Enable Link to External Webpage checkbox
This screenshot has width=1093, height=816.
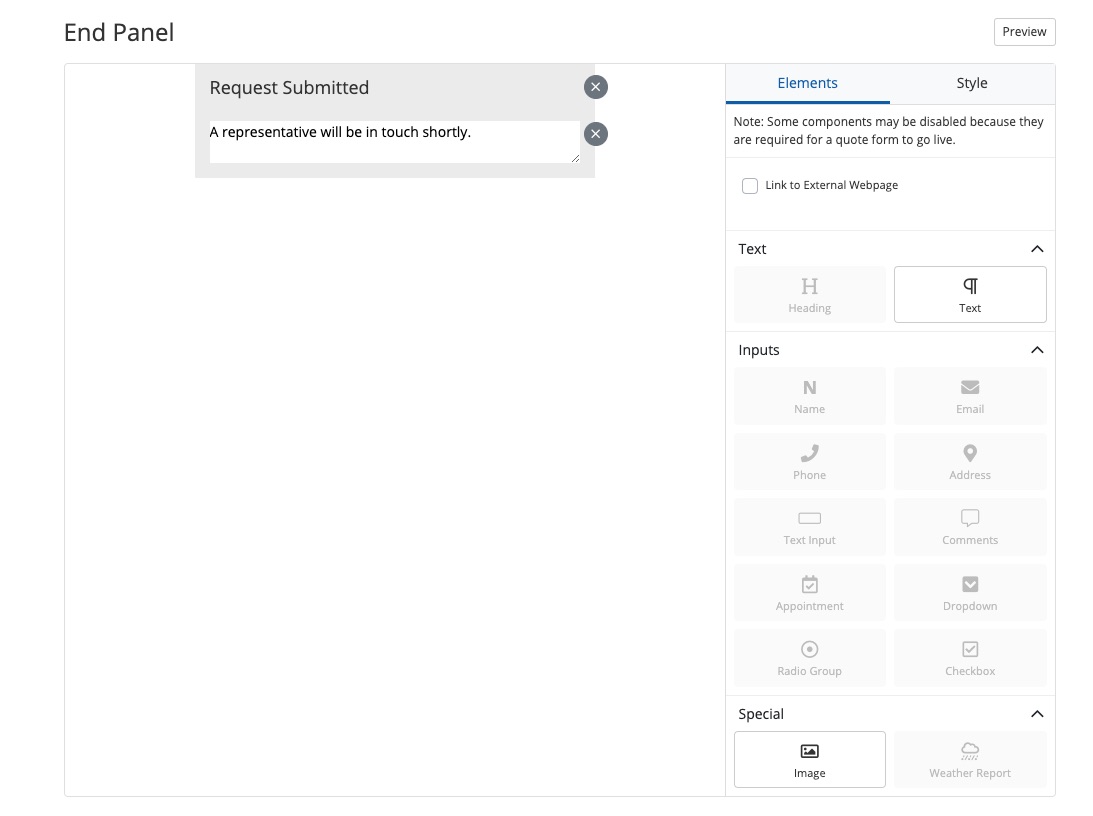pos(750,186)
